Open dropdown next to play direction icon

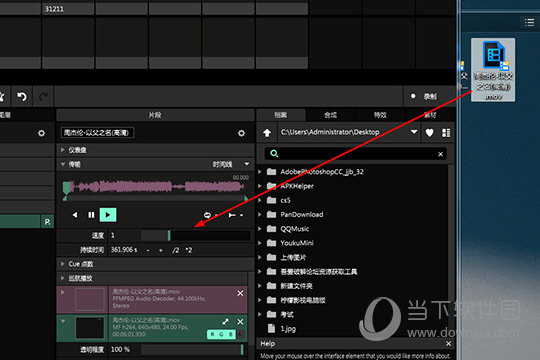click(241, 215)
